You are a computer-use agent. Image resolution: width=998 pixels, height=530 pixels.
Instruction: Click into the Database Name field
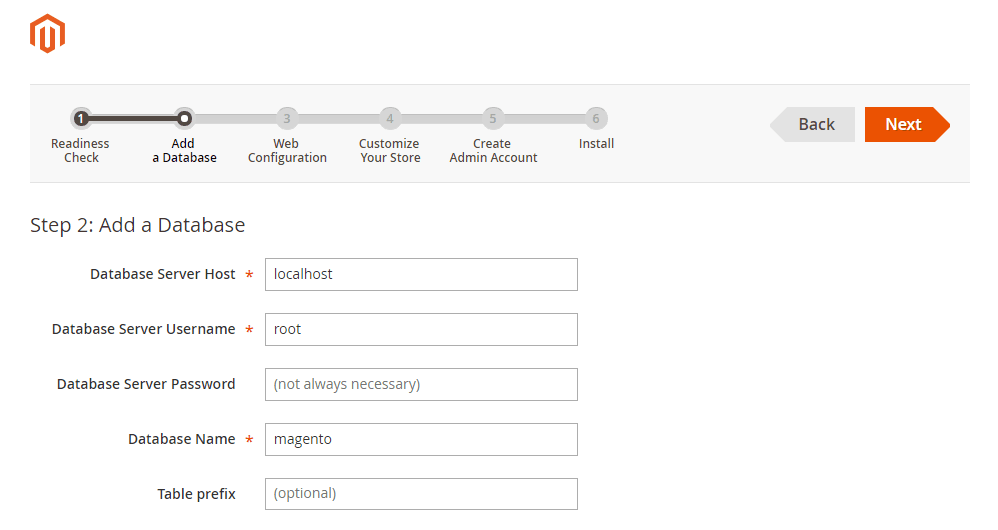pos(421,440)
